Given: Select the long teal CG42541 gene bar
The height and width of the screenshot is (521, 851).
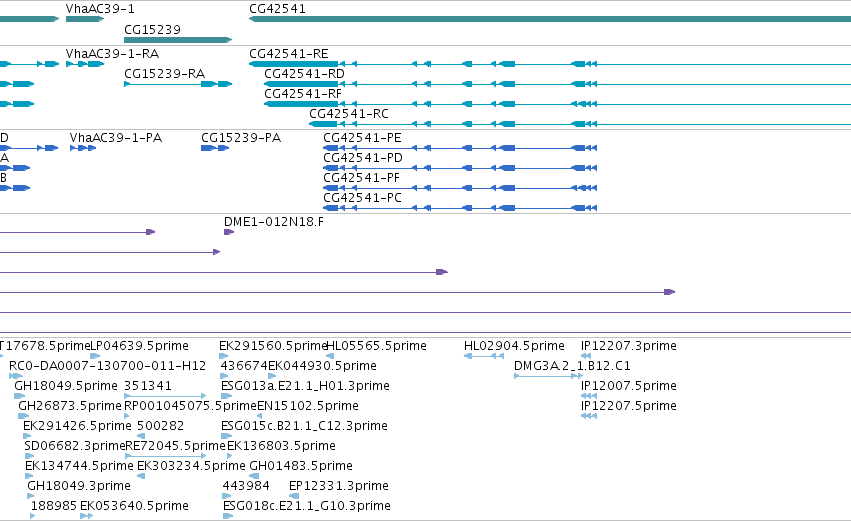Looking at the screenshot, I should click(x=550, y=19).
